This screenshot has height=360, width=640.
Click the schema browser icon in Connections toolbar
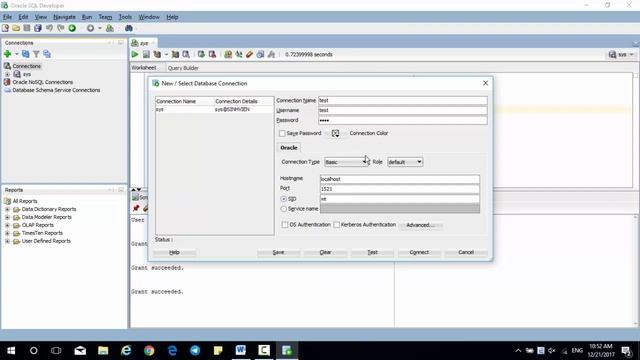[x=47, y=54]
